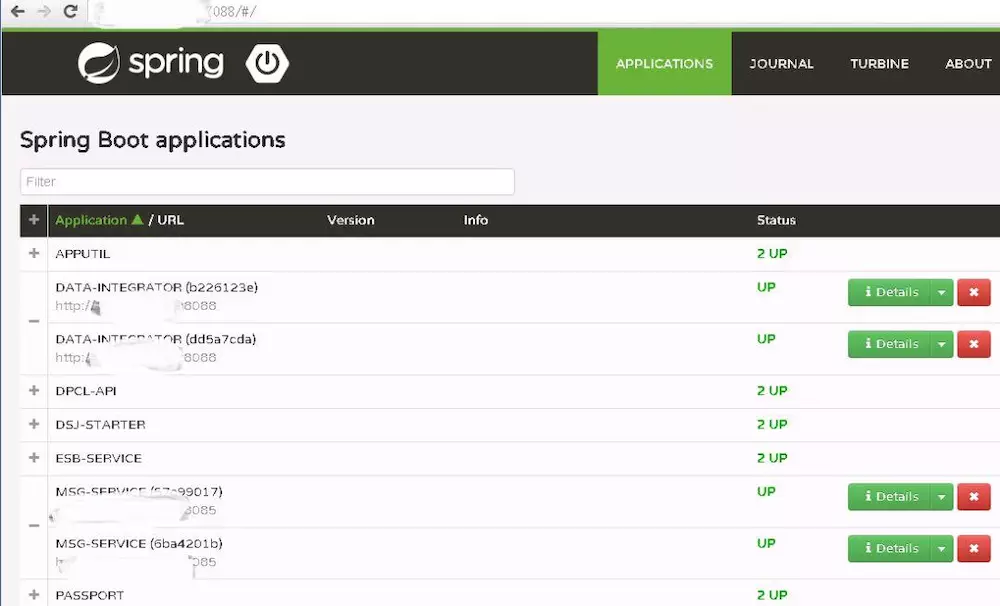Sort by Info column header
Image resolution: width=1000 pixels, height=606 pixels.
tap(476, 219)
